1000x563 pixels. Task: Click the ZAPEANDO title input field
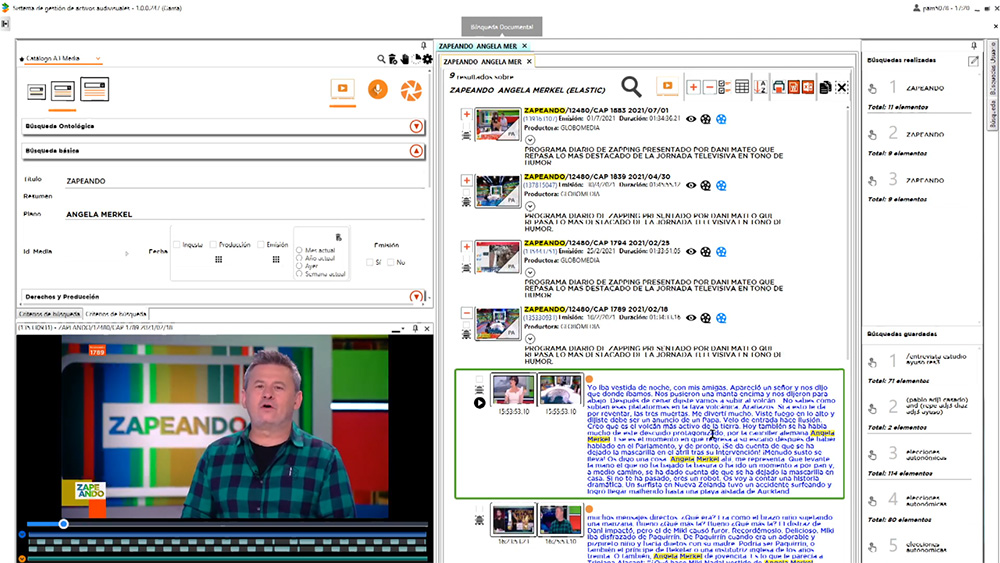245,181
